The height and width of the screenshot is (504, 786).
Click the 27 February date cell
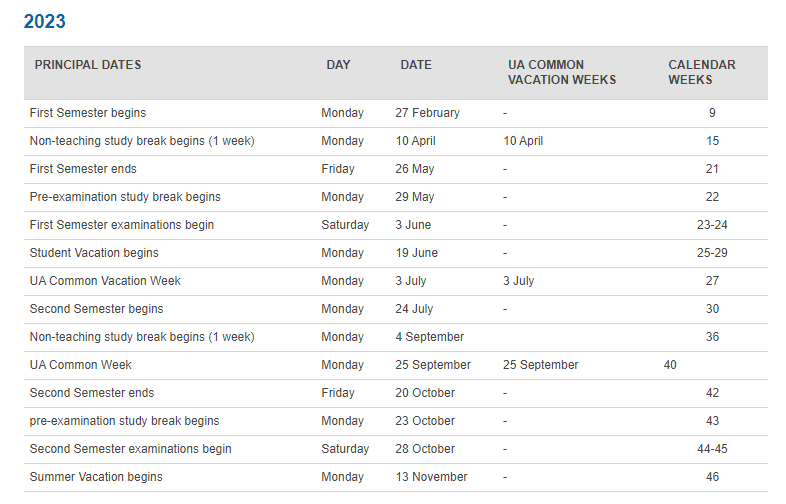(427, 113)
